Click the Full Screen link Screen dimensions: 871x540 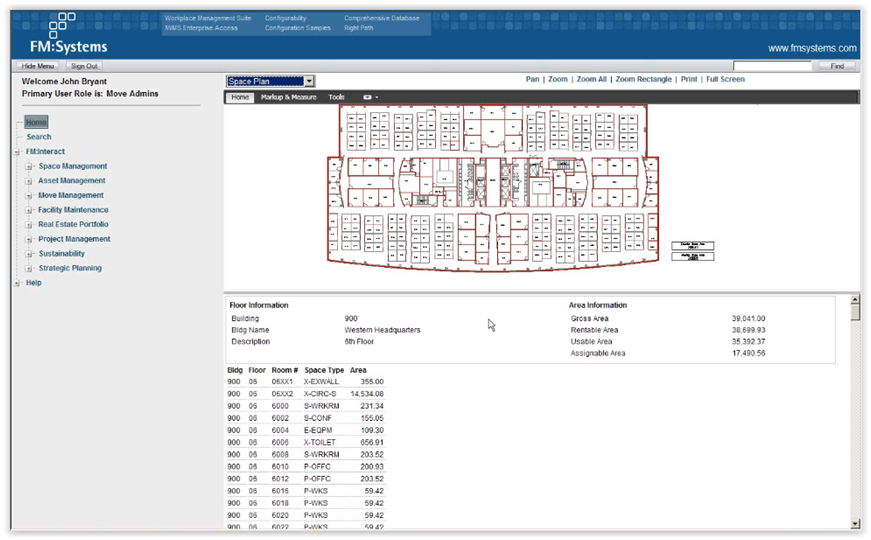(x=725, y=79)
